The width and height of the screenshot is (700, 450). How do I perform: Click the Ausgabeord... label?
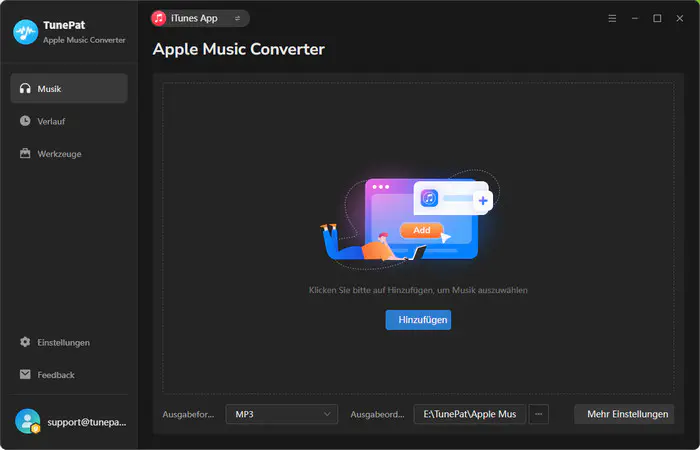pyautogui.click(x=377, y=414)
